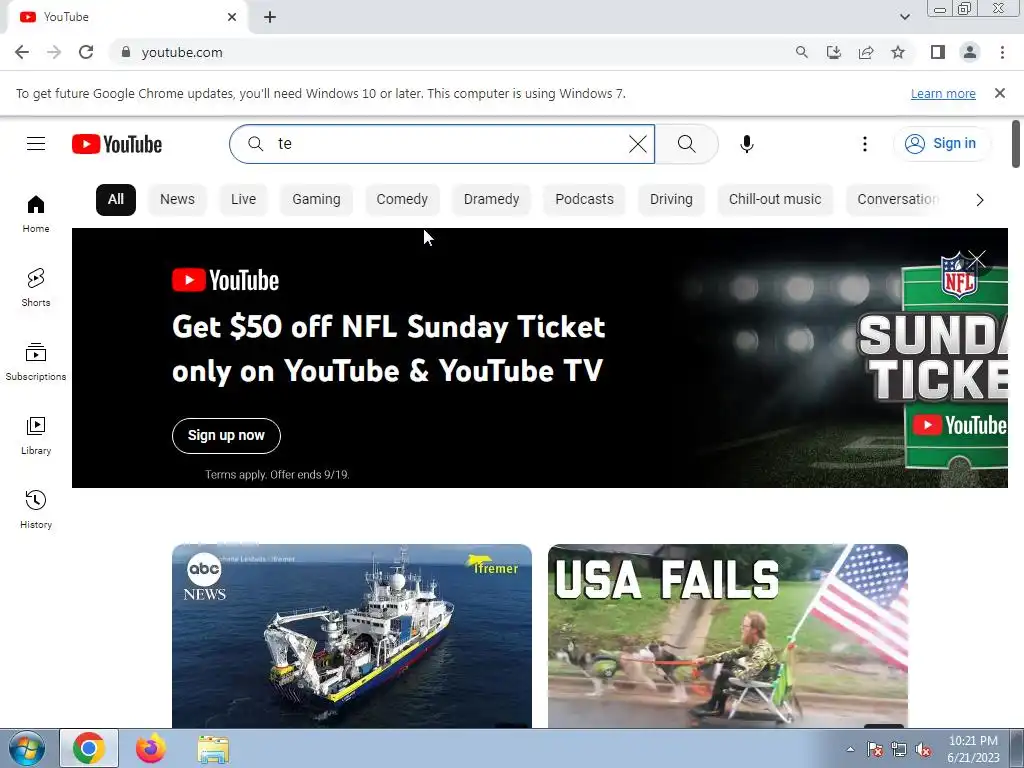Select the Gaming filter chip
1024x768 pixels.
click(316, 200)
